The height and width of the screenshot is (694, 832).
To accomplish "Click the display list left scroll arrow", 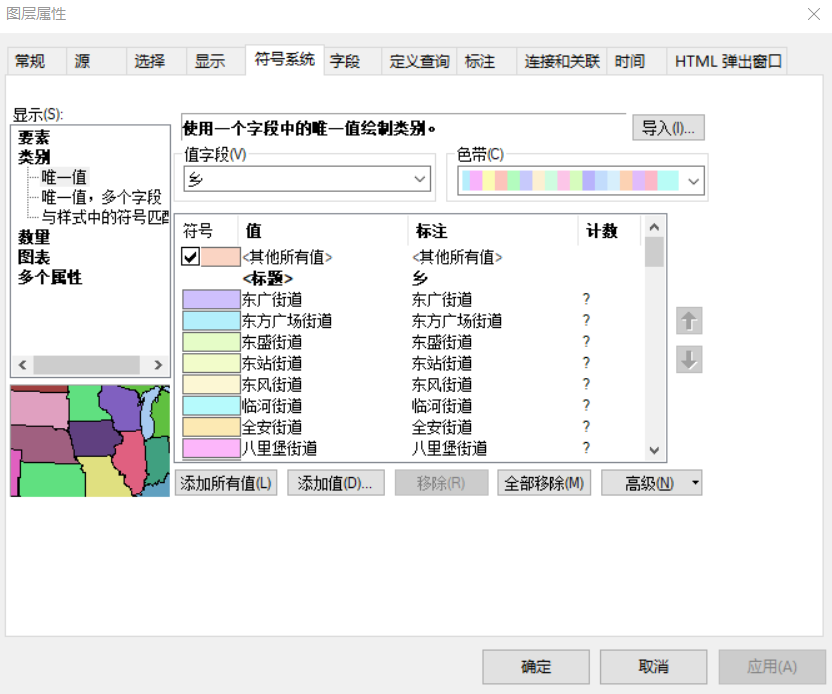I will [x=22, y=365].
